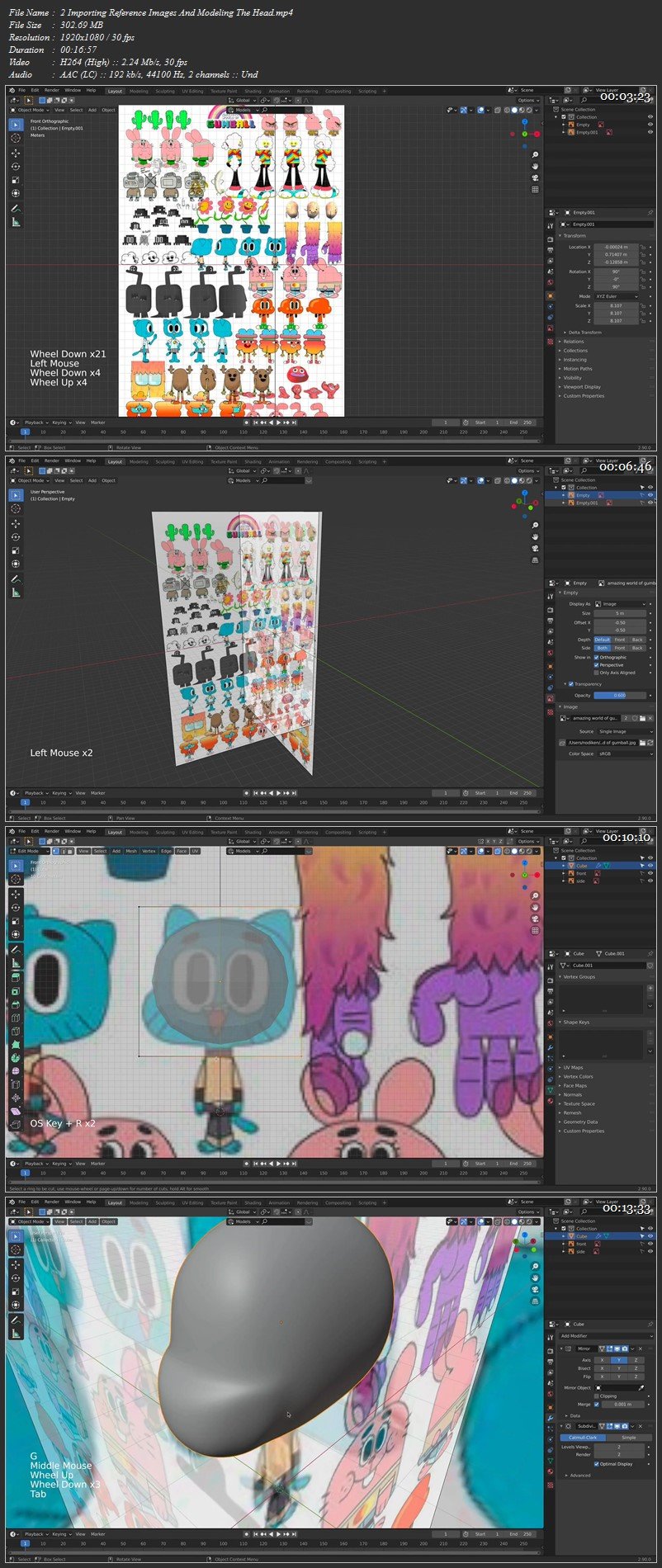Enable the Clipping checkbox in the Mirror modifier
Screen dimensions: 662x1568
point(596,1396)
